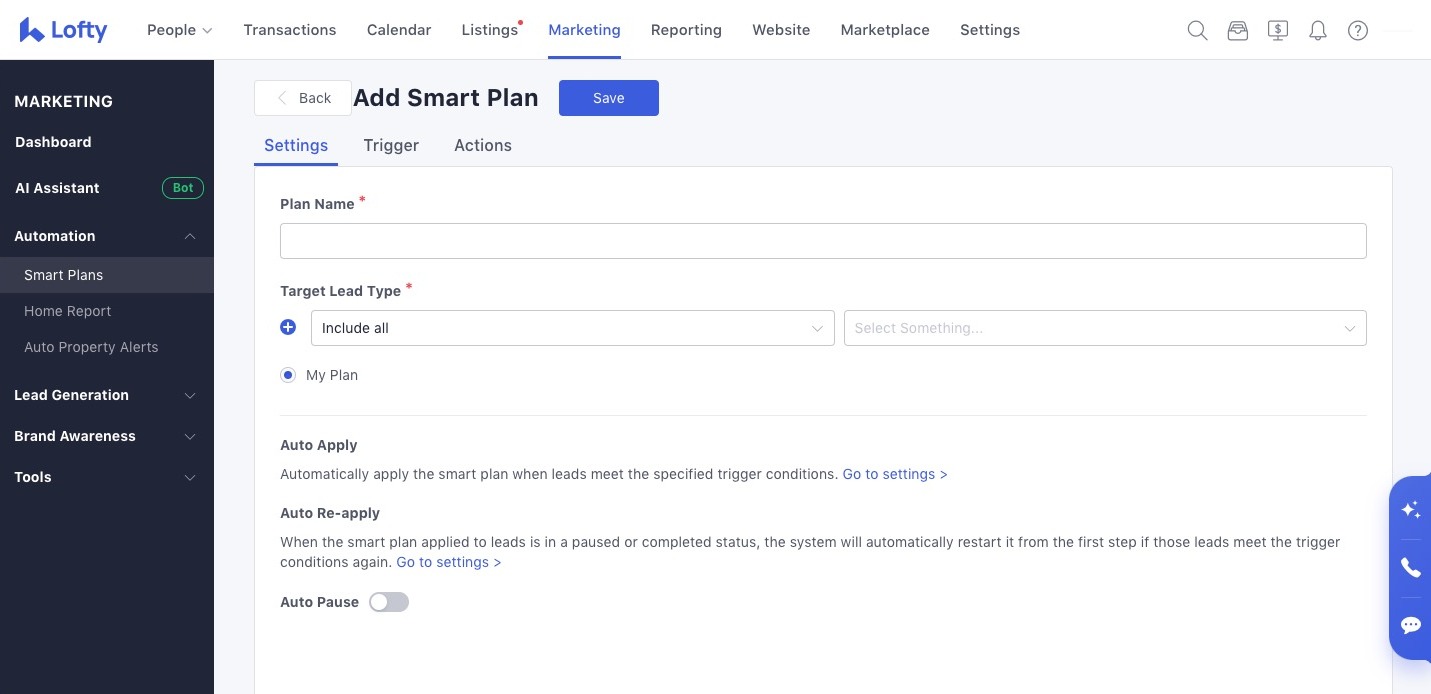The image size is (1431, 694).
Task: Switch to the Actions tab
Action: point(483,145)
